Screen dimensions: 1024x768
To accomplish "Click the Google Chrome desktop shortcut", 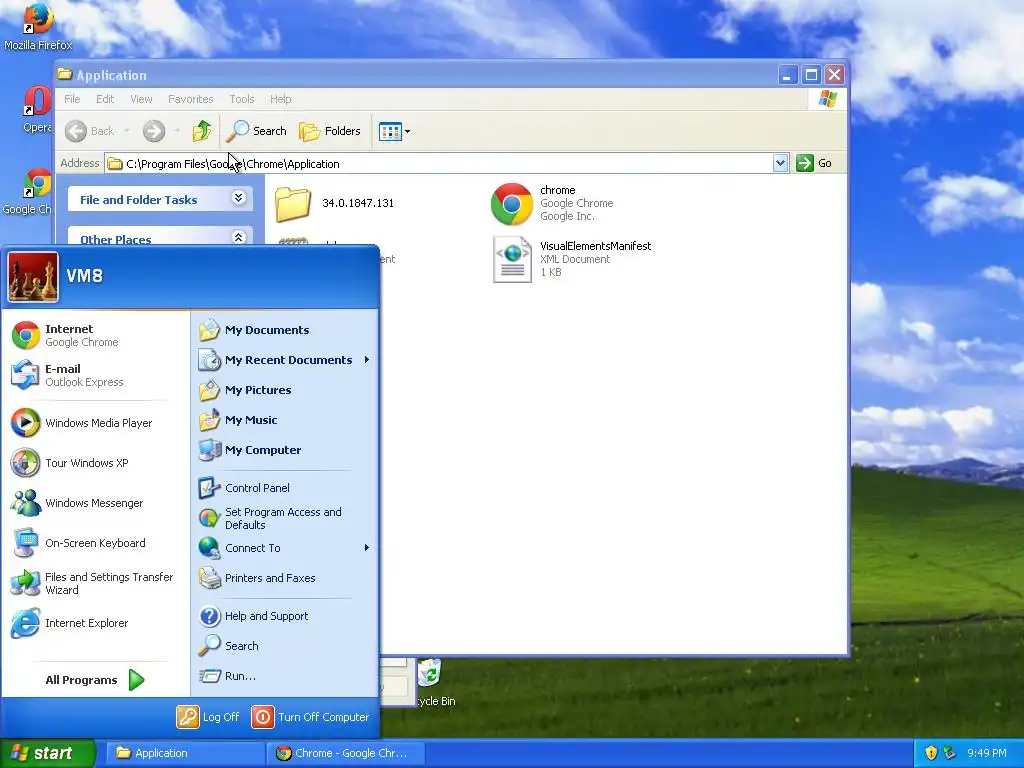I will 27,192.
